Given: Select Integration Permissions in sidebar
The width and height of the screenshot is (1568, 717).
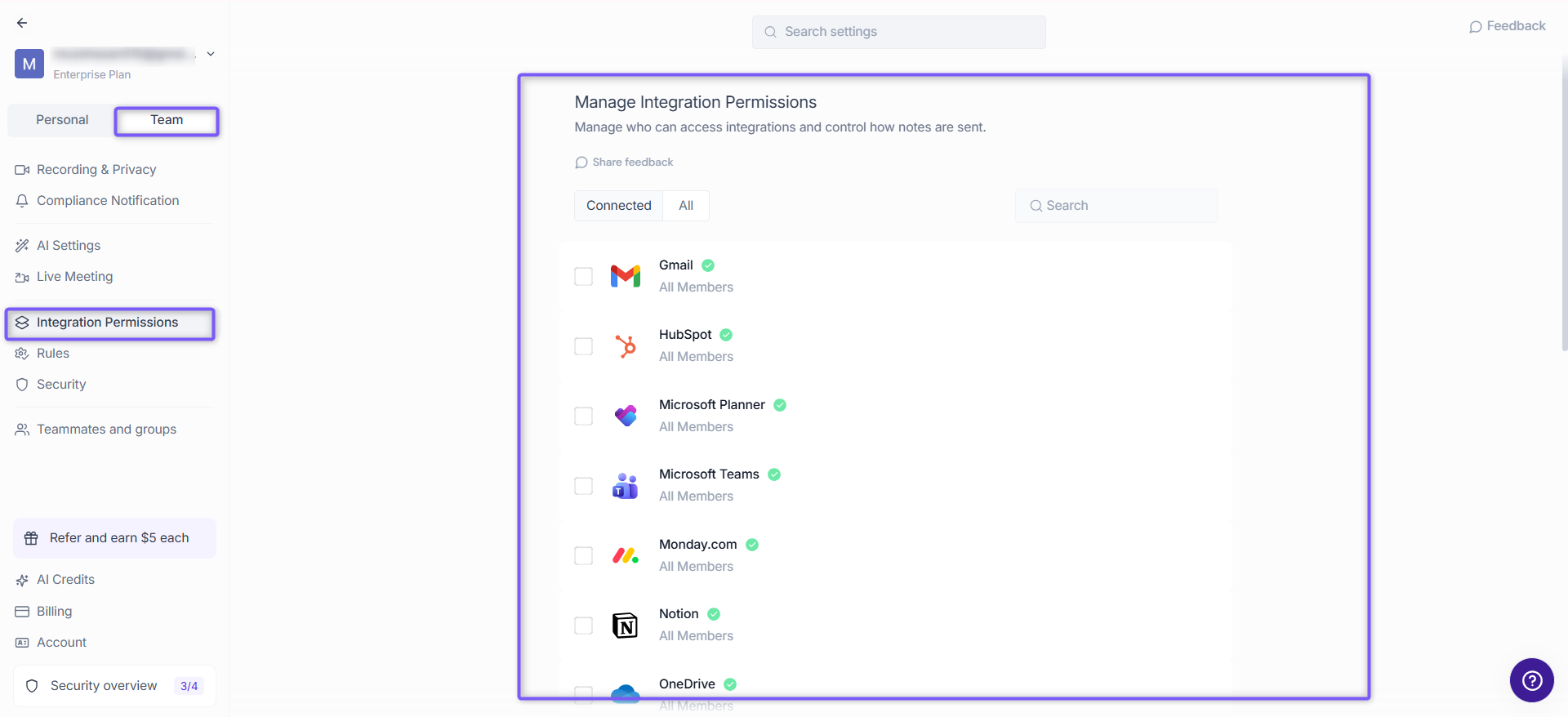Looking at the screenshot, I should (x=110, y=323).
